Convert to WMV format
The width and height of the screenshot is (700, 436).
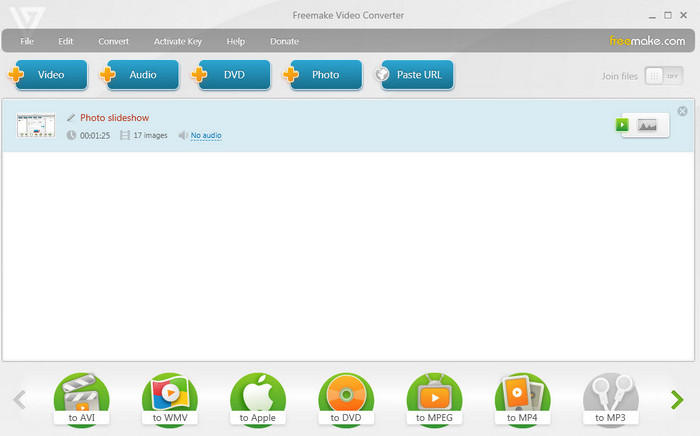pyautogui.click(x=170, y=399)
